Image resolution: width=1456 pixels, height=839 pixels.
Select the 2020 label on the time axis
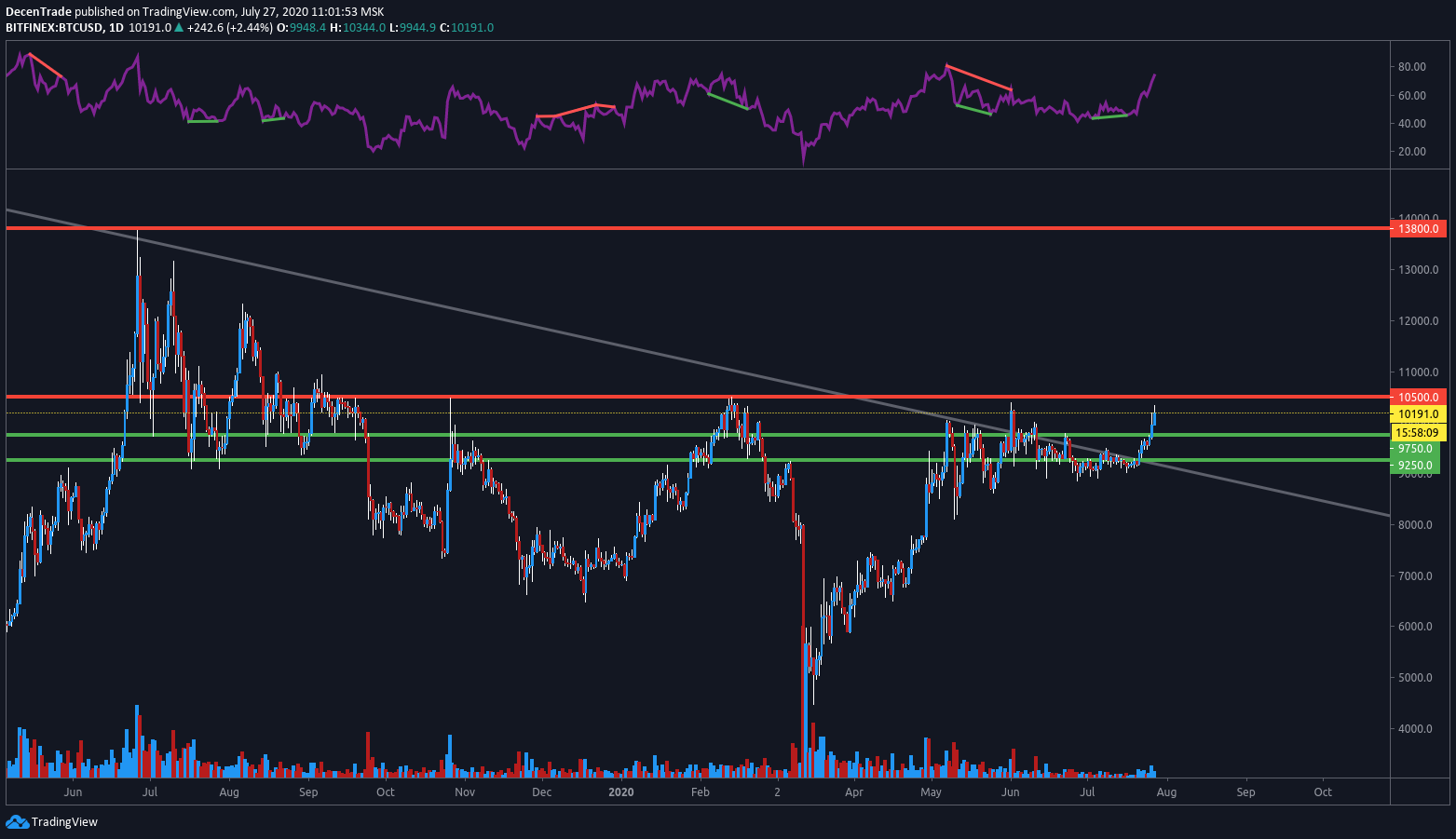coord(620,792)
